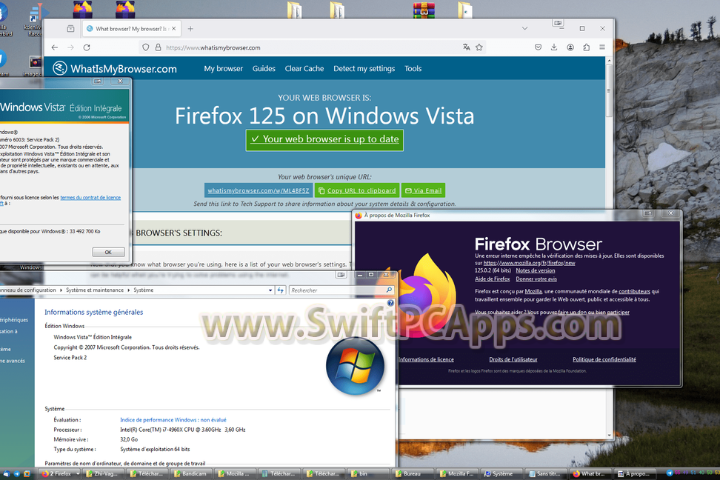Bookmark this page with the star icon

pyautogui.click(x=479, y=47)
